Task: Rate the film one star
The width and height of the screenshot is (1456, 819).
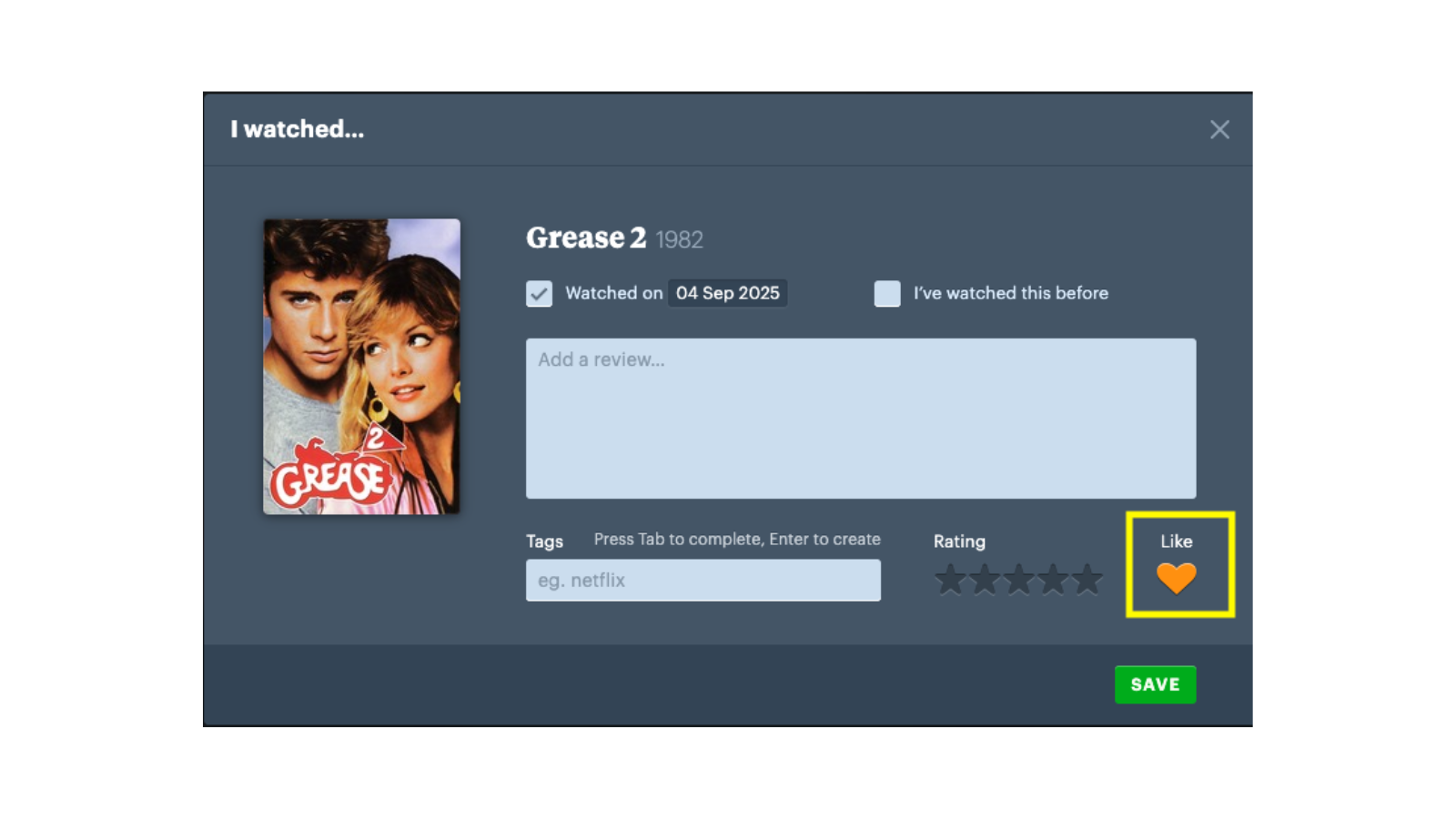Action: (950, 580)
